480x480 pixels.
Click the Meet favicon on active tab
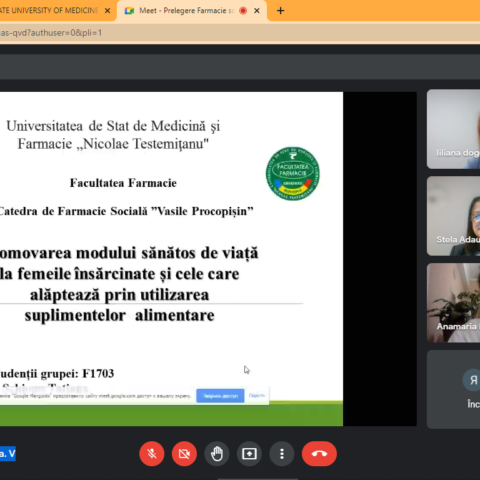129,11
